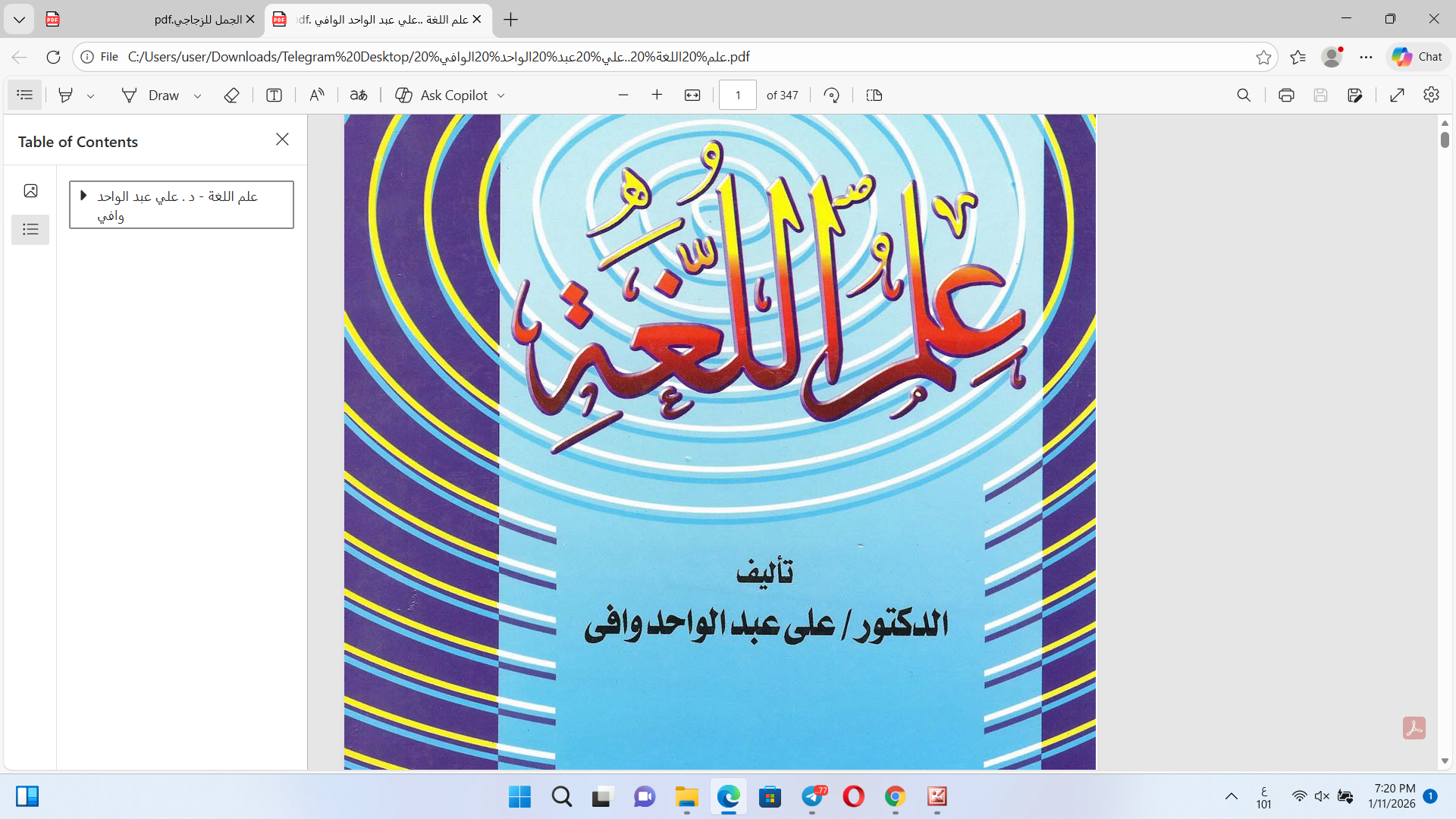The width and height of the screenshot is (1456, 819).
Task: Toggle the Table of Contents sidebar button
Action: (25, 95)
